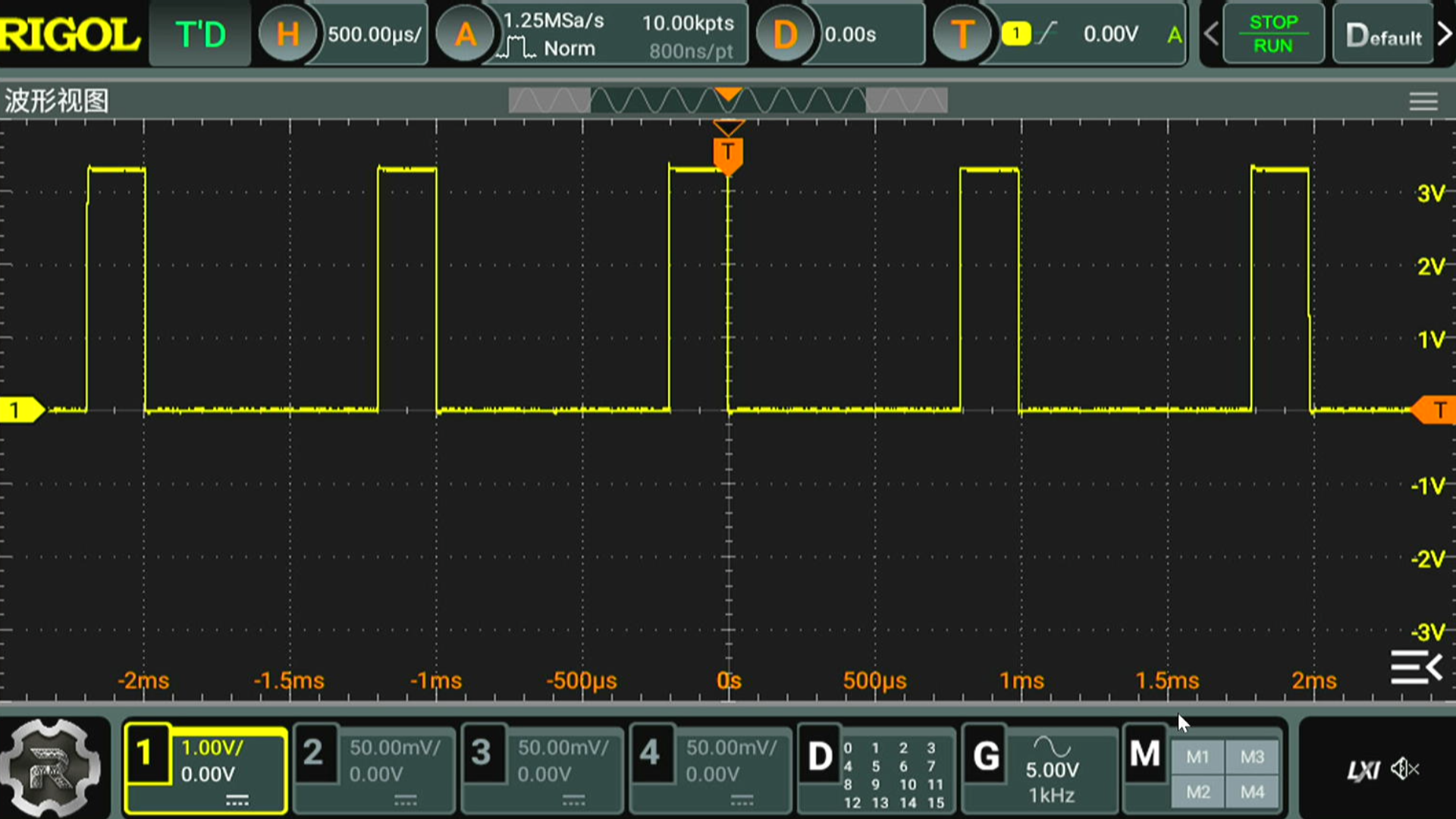This screenshot has width=1456, height=819.
Task: Click the orange trigger level T marker at right
Action: [1433, 410]
